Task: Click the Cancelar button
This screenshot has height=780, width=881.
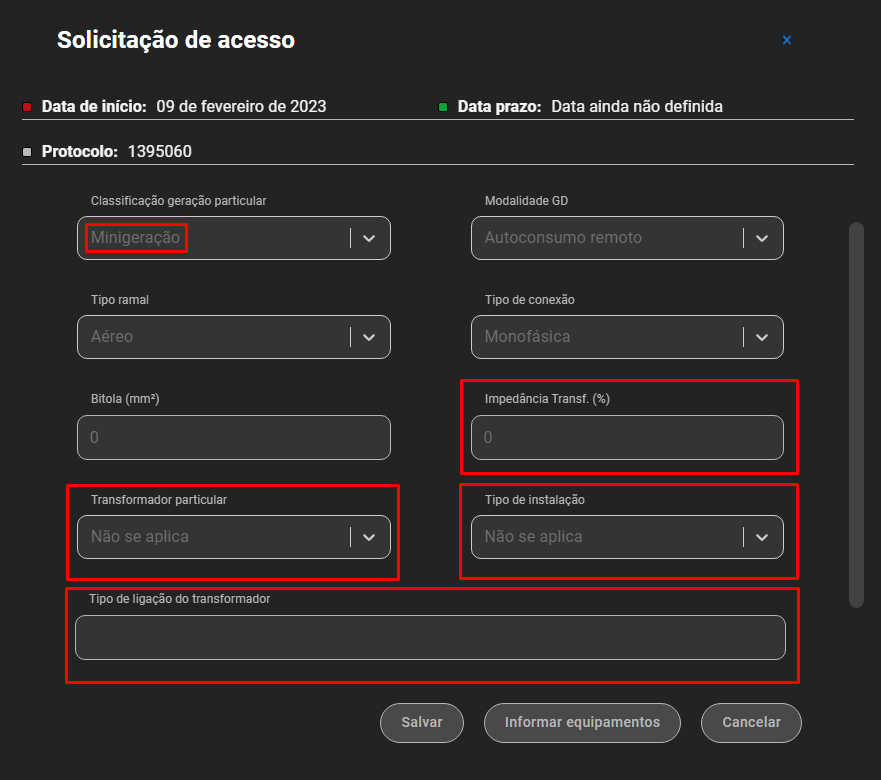Action: click(x=751, y=723)
